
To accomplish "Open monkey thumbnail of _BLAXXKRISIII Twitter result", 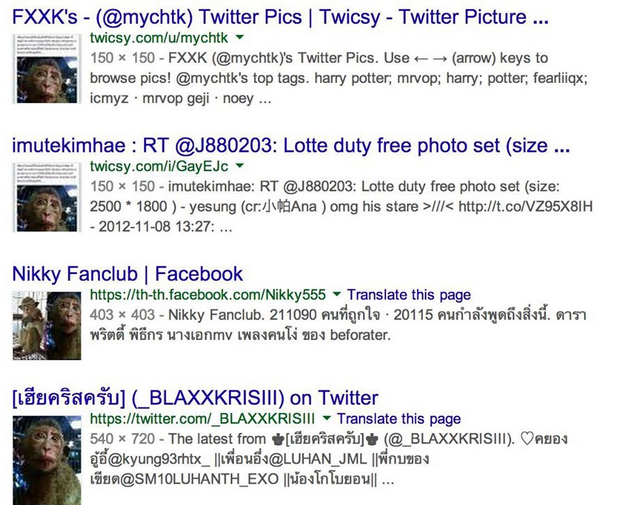I will 47,460.
